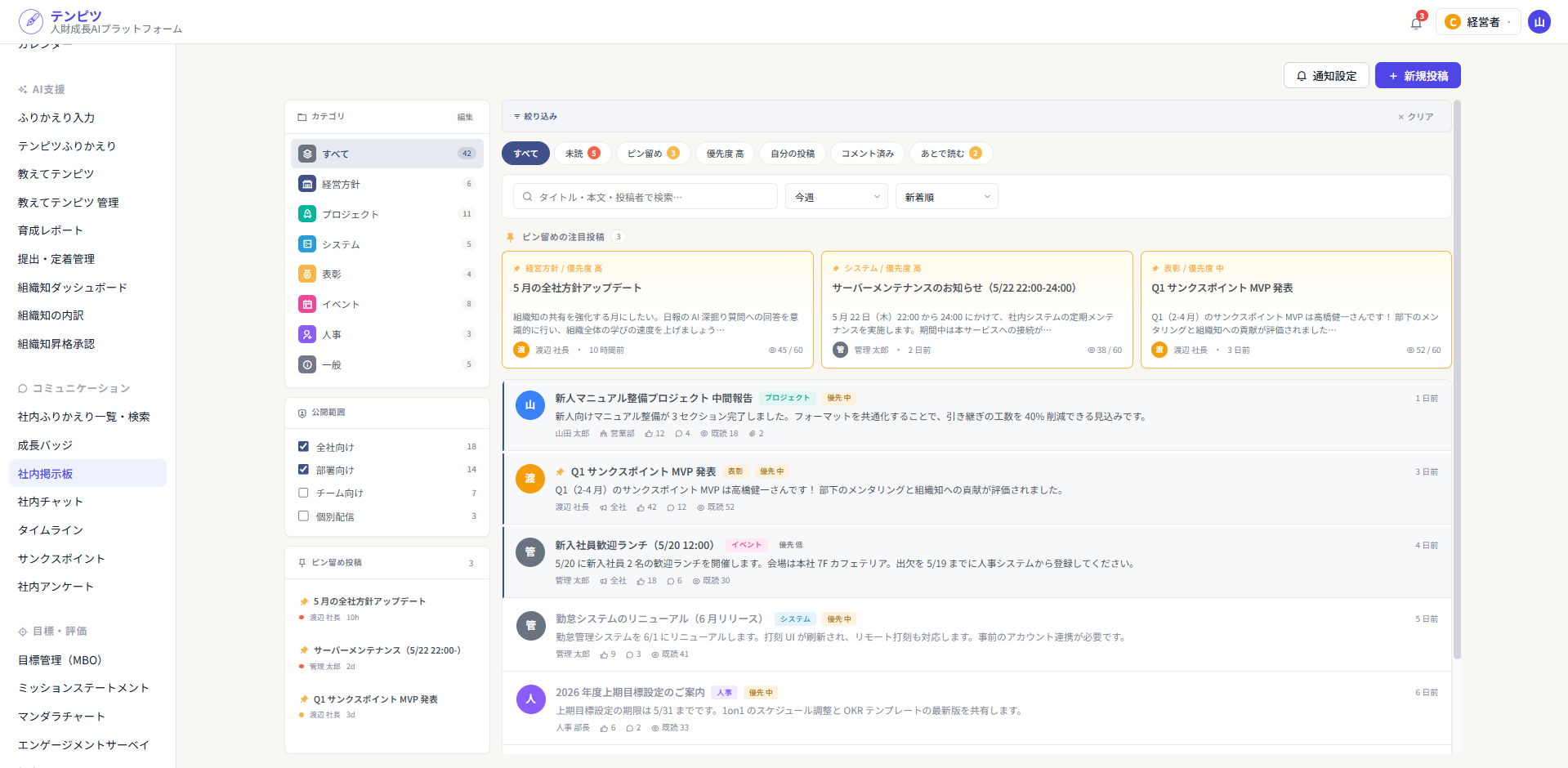Select the あとで読む filter tab
The image size is (1568, 768).
tap(951, 154)
